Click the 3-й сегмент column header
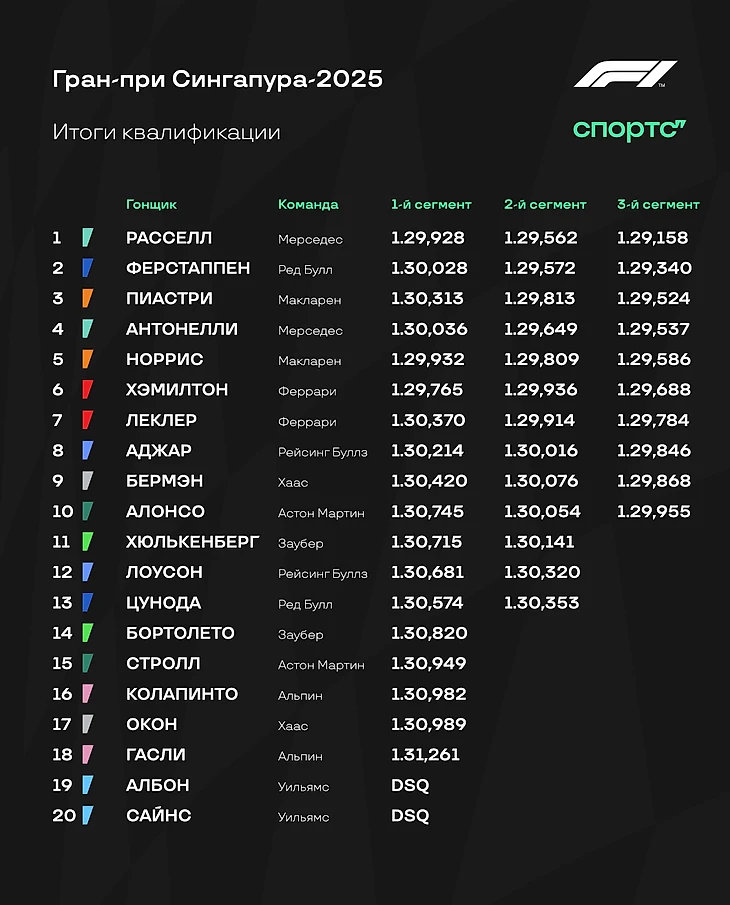730x905 pixels. point(658,204)
